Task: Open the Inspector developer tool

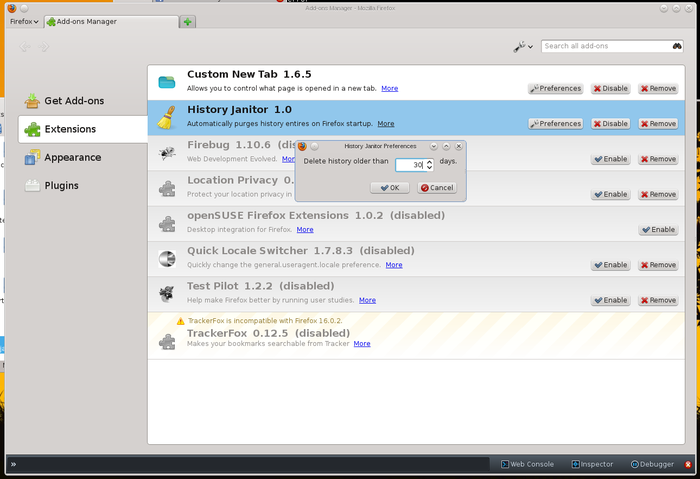Action: [592, 464]
